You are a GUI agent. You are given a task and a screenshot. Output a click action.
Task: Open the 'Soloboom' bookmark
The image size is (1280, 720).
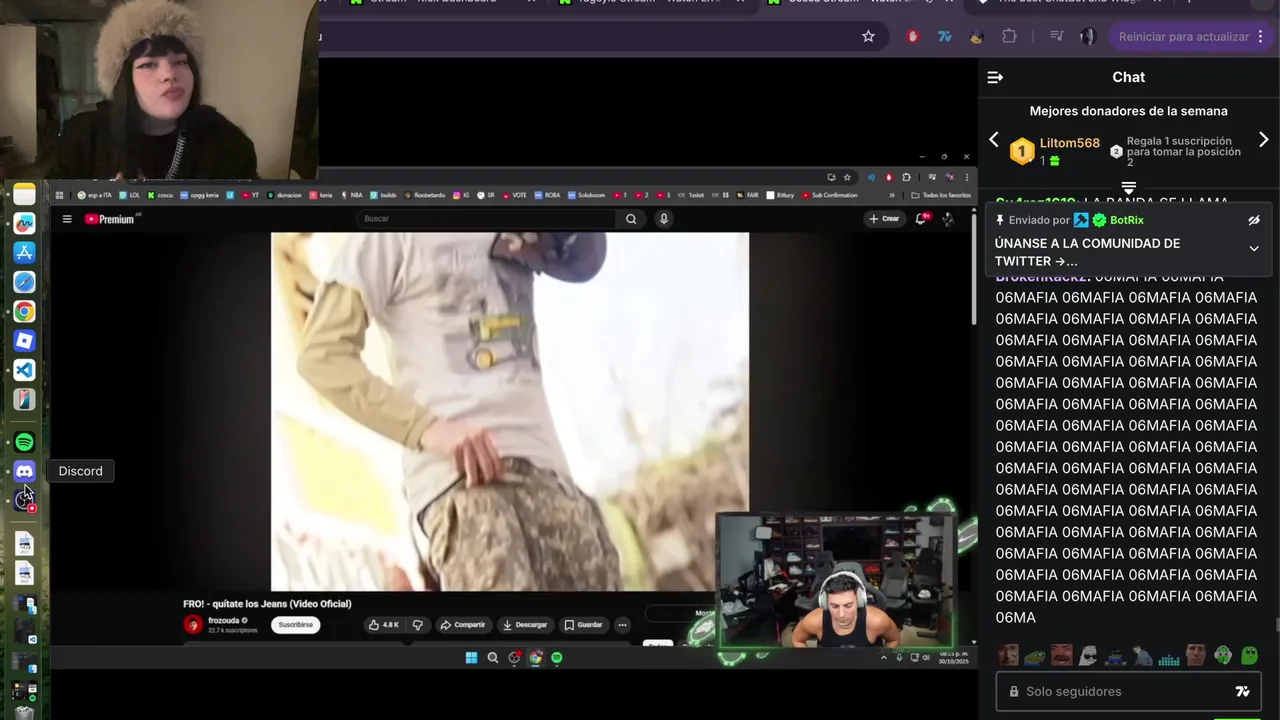tap(587, 195)
